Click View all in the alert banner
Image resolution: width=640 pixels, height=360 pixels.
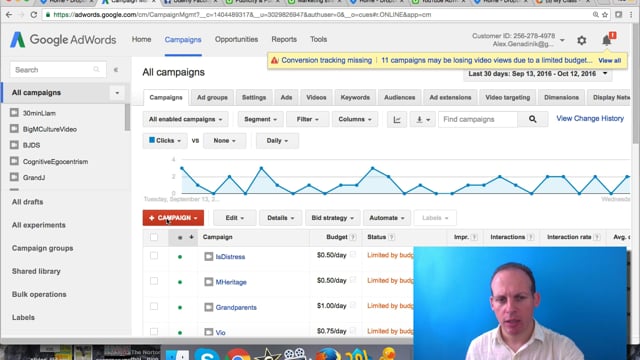609,60
